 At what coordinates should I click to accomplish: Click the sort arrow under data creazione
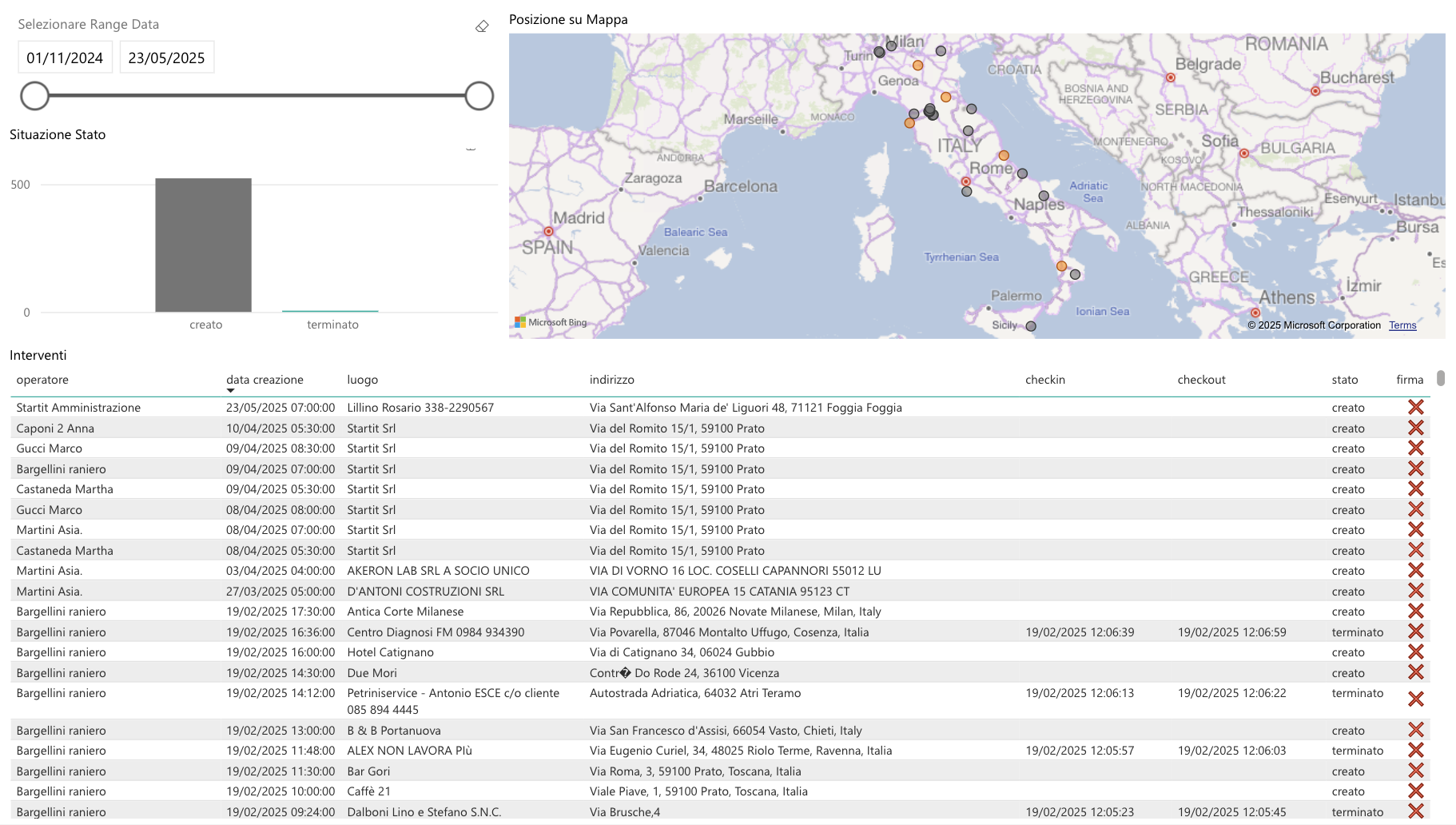(230, 391)
